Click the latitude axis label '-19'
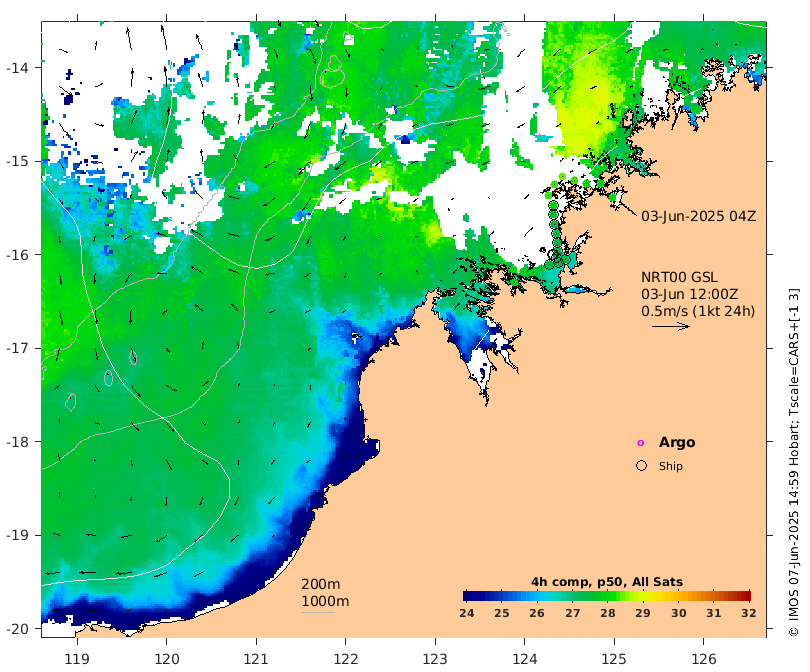Image resolution: width=810 pixels, height=672 pixels. pyautogui.click(x=17, y=535)
